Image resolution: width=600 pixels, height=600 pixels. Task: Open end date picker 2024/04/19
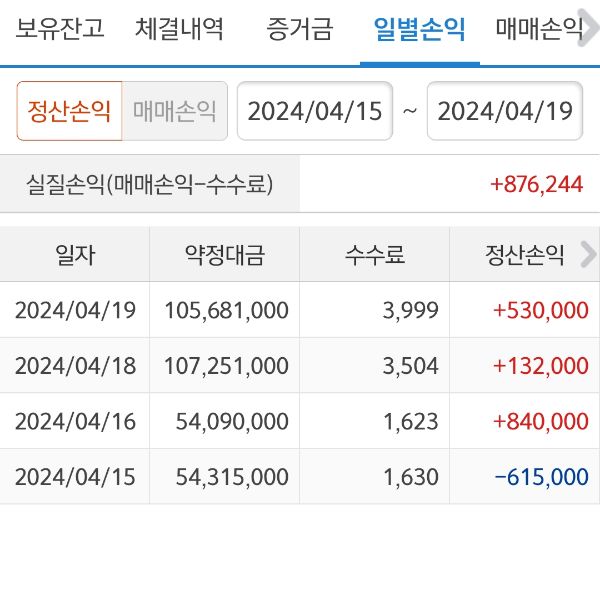[x=505, y=110]
